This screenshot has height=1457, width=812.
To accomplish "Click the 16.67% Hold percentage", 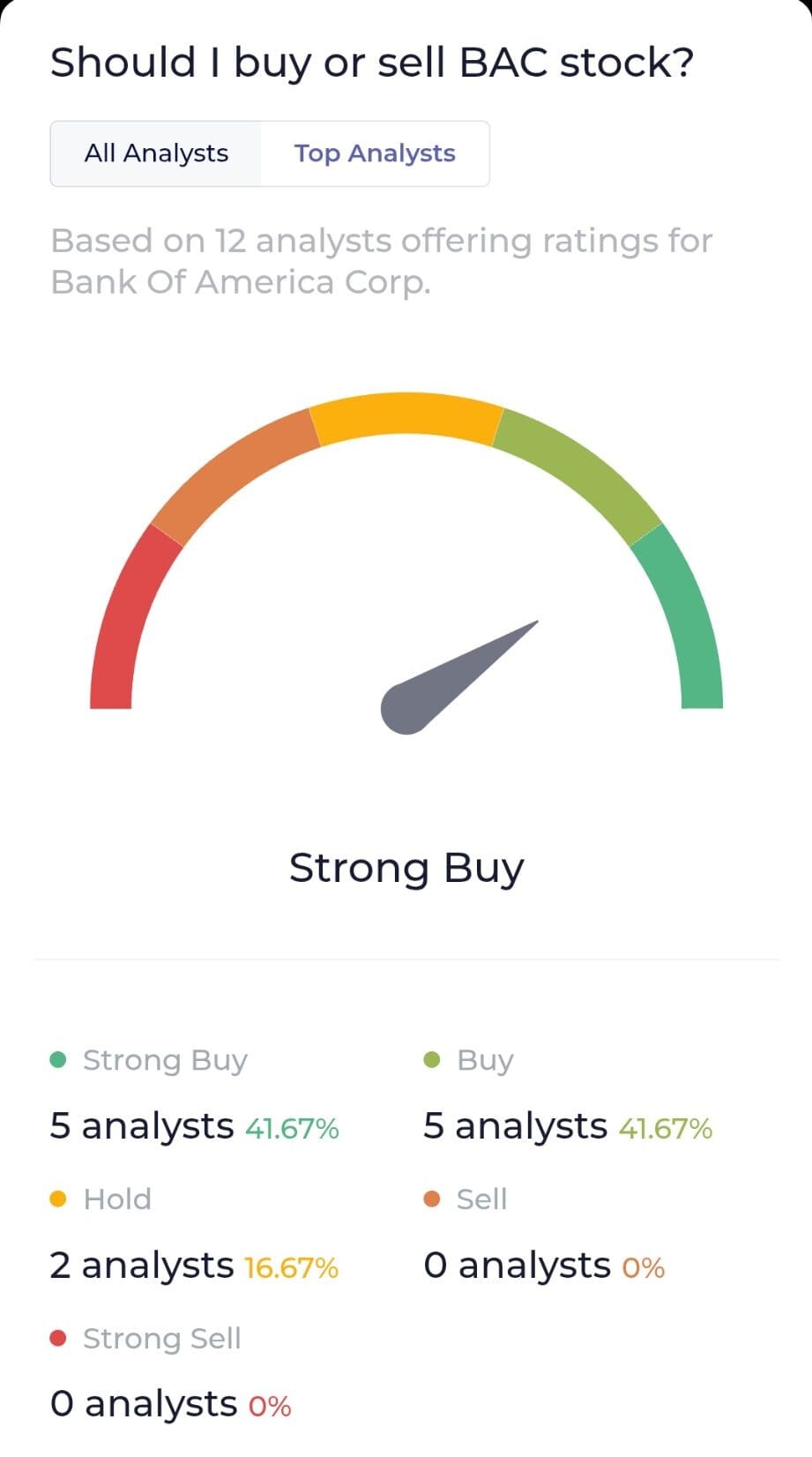I will 291,1267.
